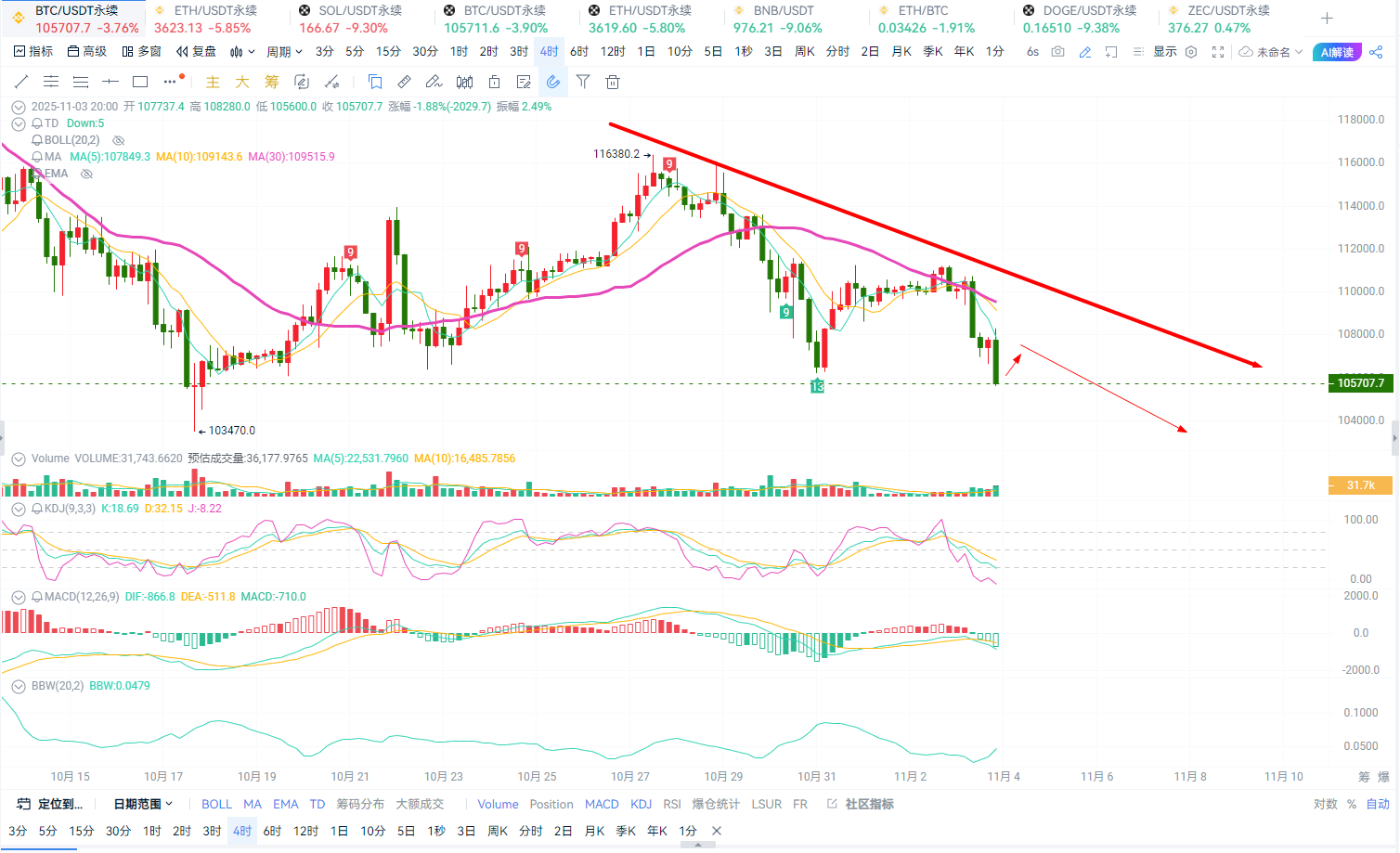
Task: Open the 周期 period dropdown
Action: [x=284, y=52]
